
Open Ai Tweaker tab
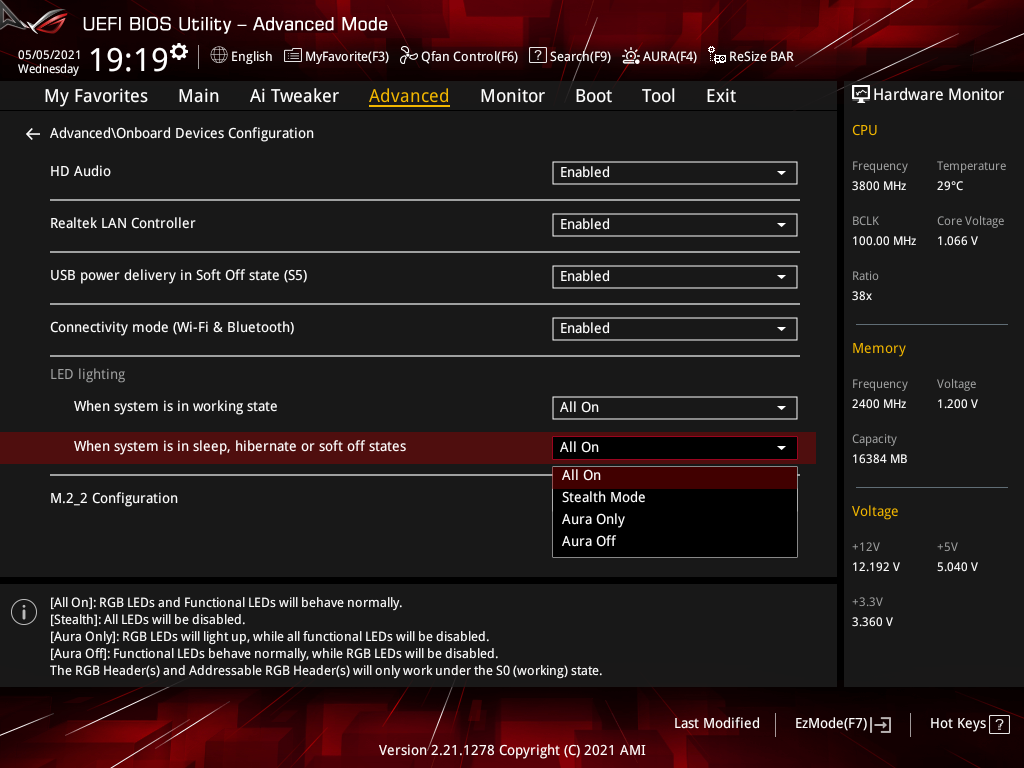coord(294,96)
